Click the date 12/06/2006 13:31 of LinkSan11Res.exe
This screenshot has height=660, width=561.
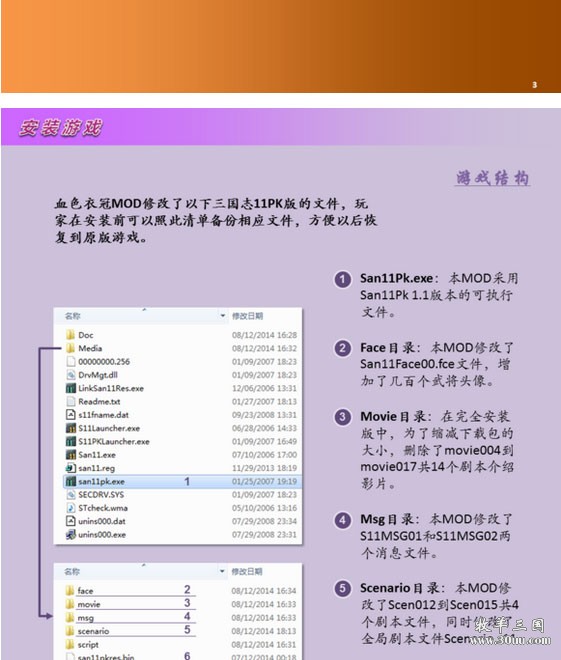[x=264, y=388]
